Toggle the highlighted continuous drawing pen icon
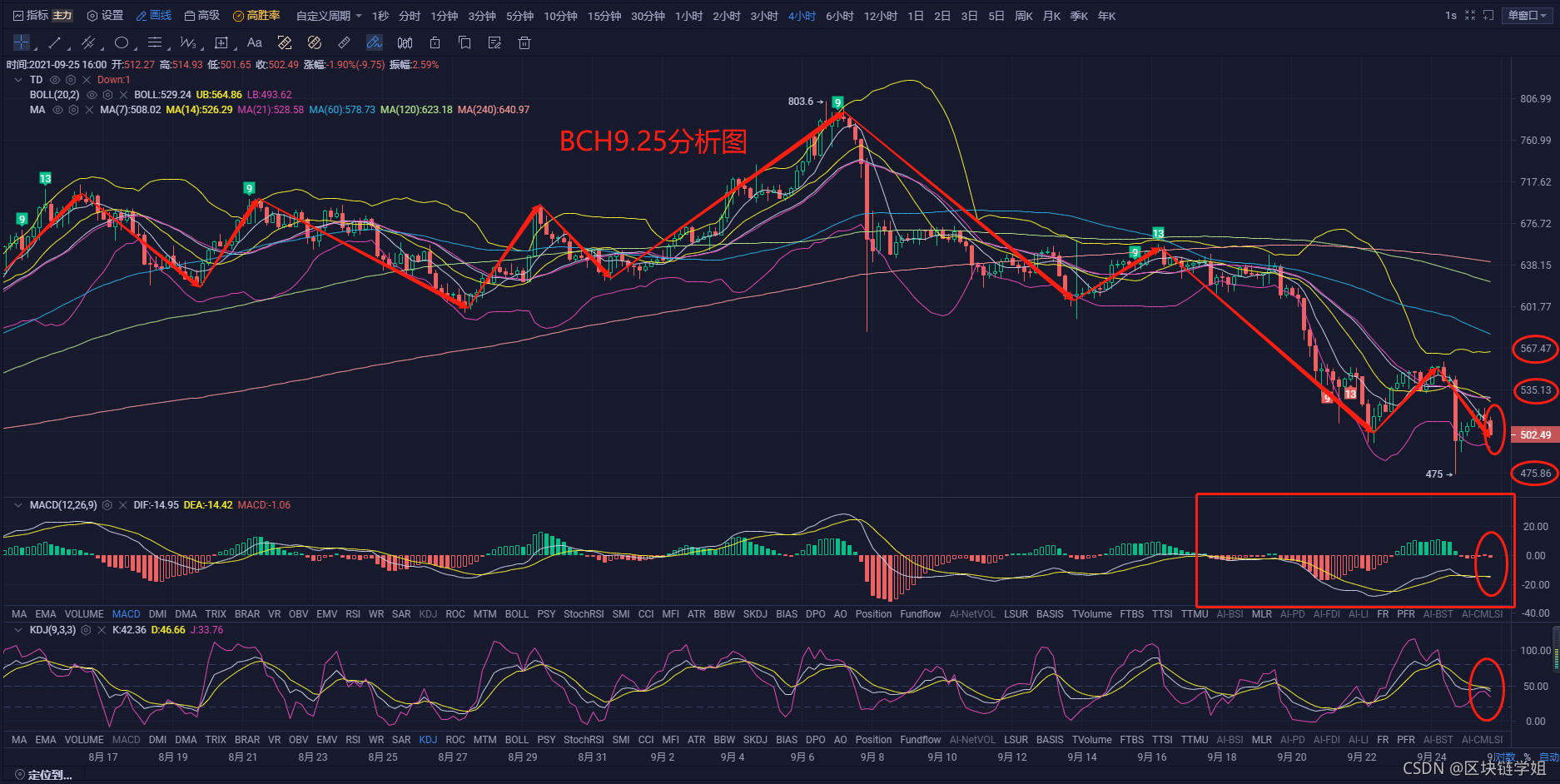 [375, 42]
